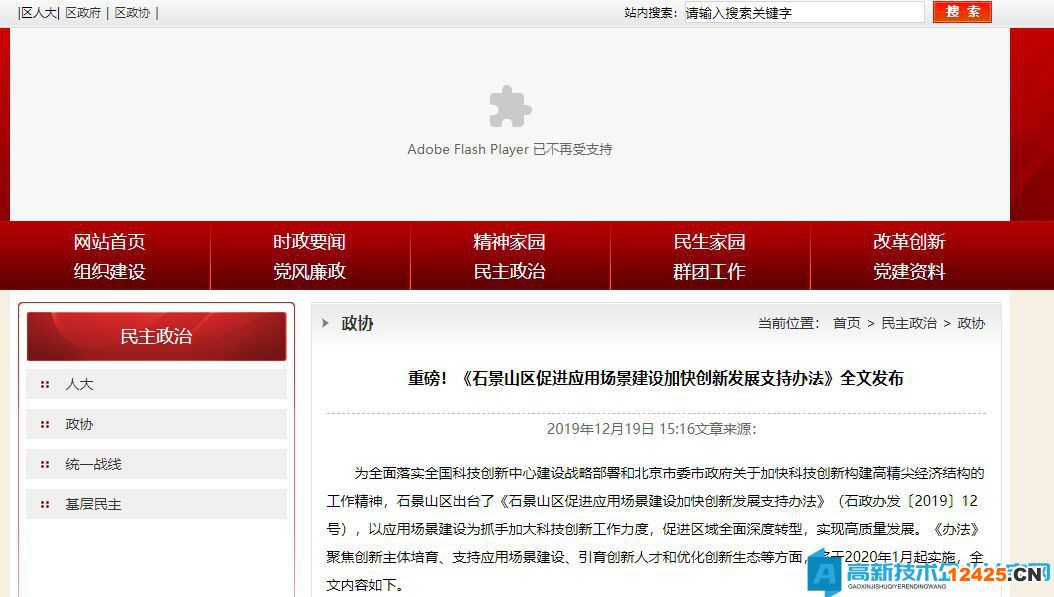Open 时政要闻 navigation menu item
Screen dimensions: 1054x597
pos(309,242)
